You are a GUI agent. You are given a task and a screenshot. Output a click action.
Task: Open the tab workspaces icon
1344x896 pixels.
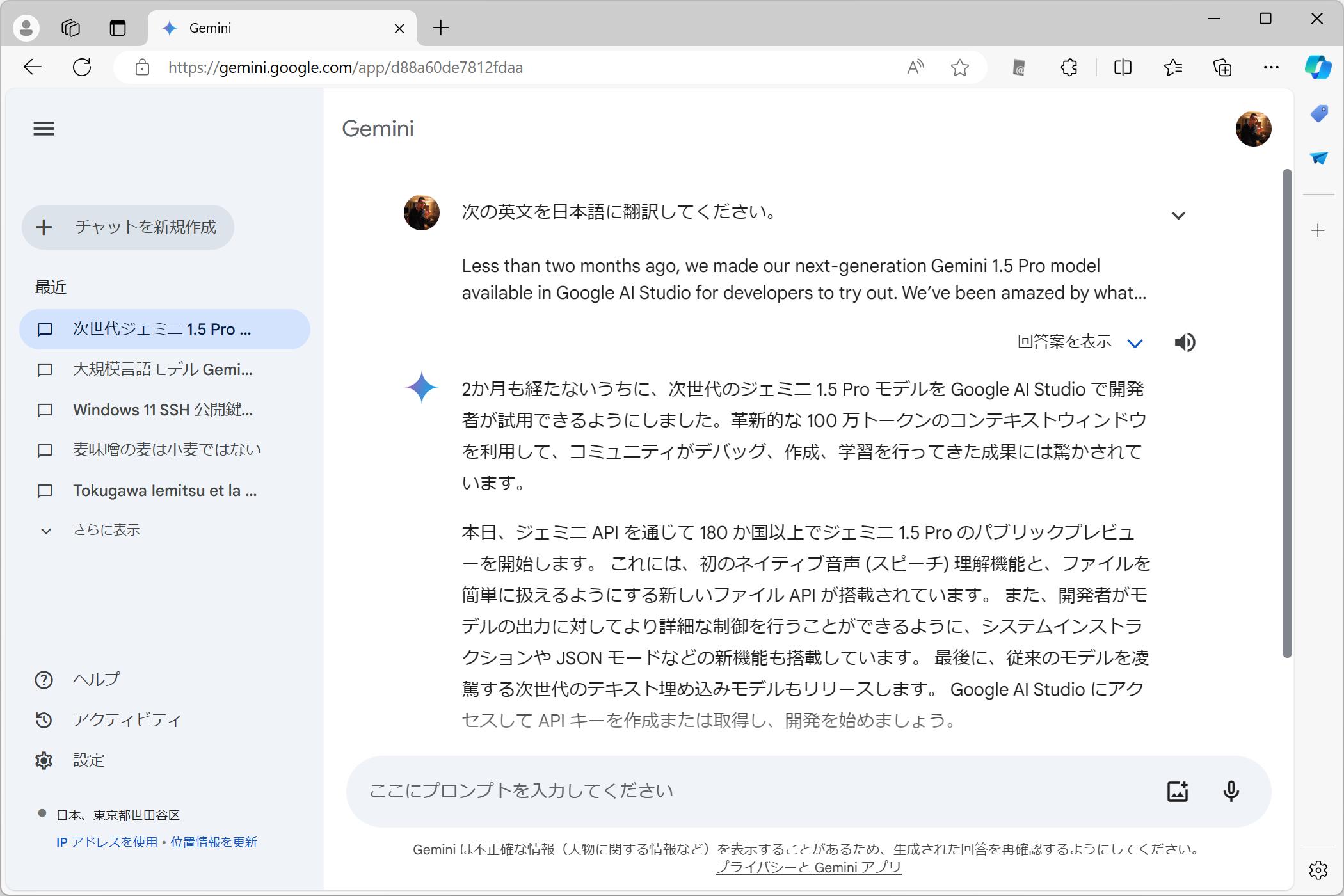pyautogui.click(x=70, y=28)
